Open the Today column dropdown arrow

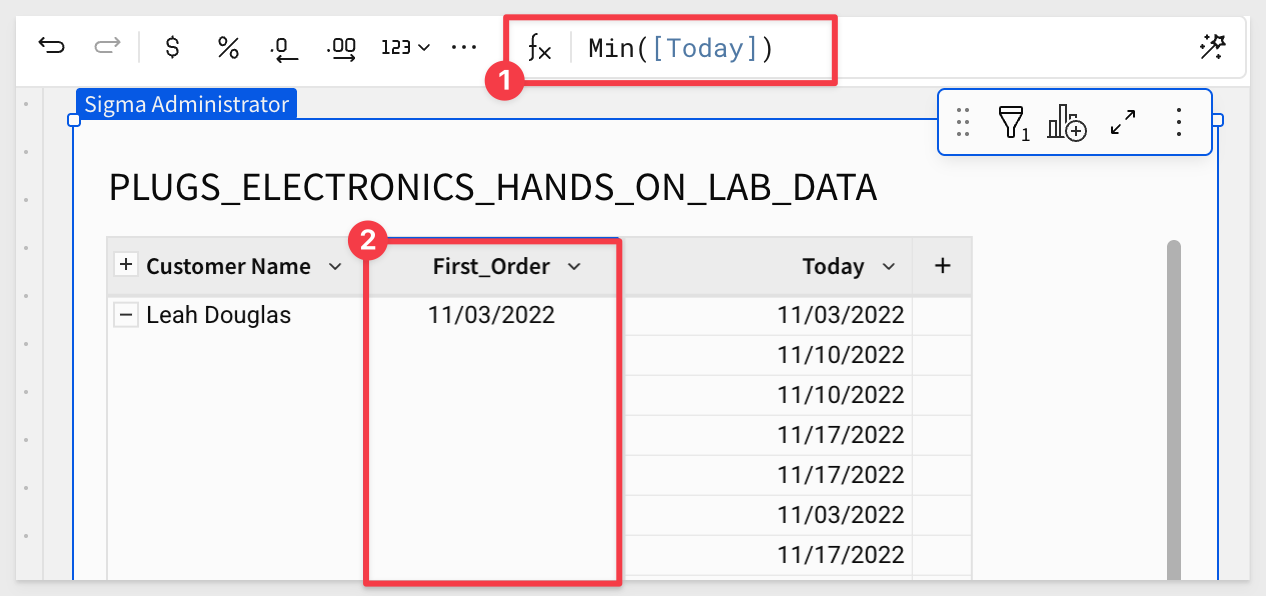(889, 266)
